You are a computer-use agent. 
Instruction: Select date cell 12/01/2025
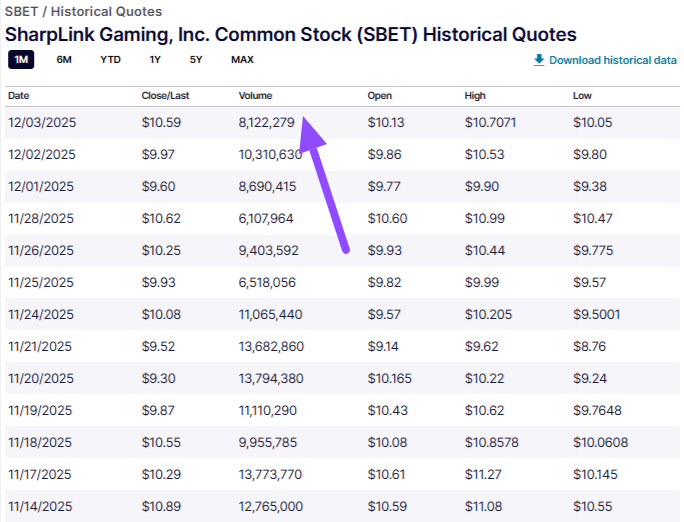click(x=41, y=187)
